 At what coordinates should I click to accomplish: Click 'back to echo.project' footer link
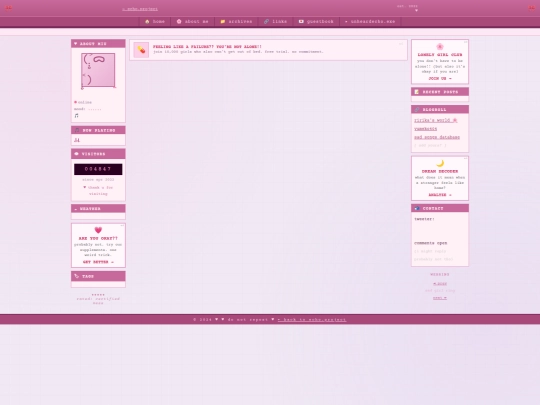pos(312,320)
